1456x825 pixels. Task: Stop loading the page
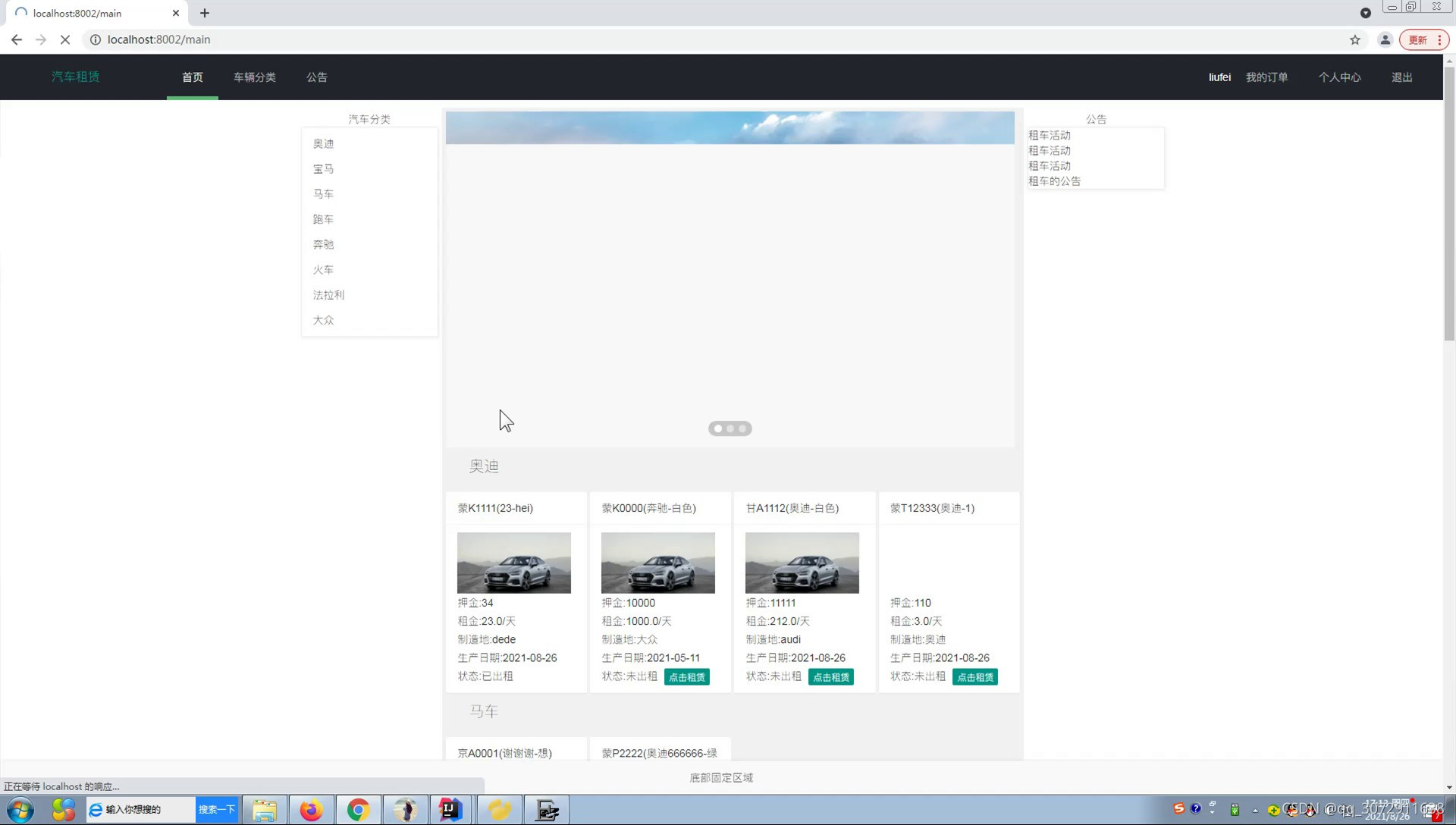(x=65, y=39)
